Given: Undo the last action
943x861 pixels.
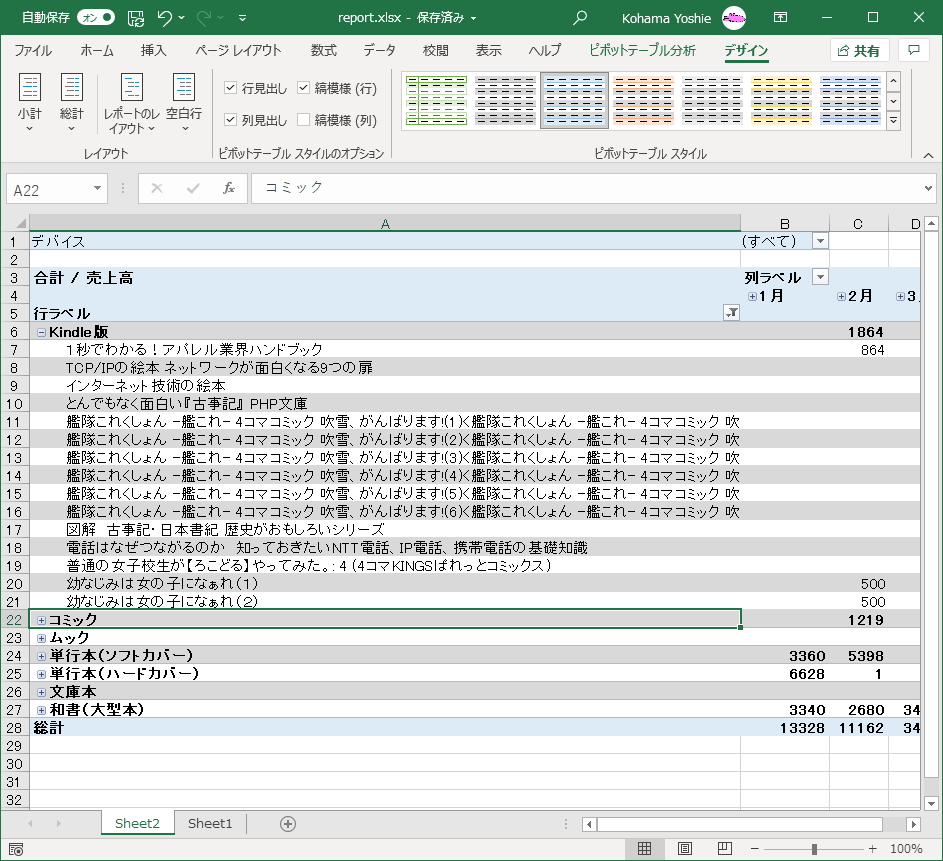Looking at the screenshot, I should pyautogui.click(x=165, y=18).
